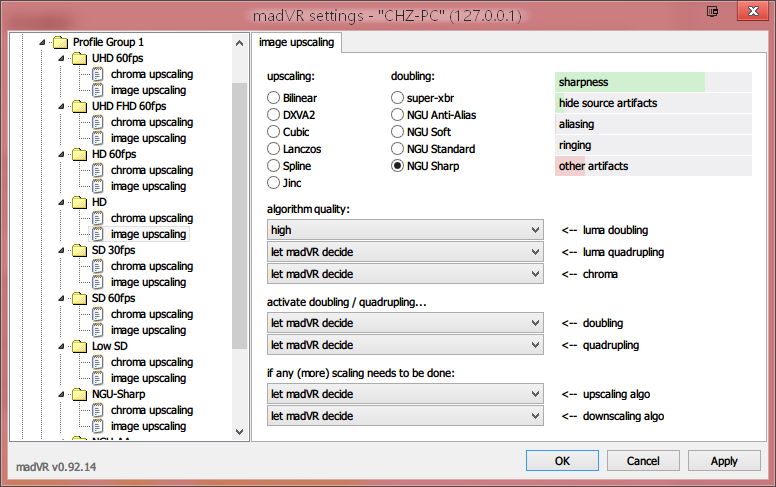
Task: Click the Profile Group 1 folder icon
Action: coord(60,43)
